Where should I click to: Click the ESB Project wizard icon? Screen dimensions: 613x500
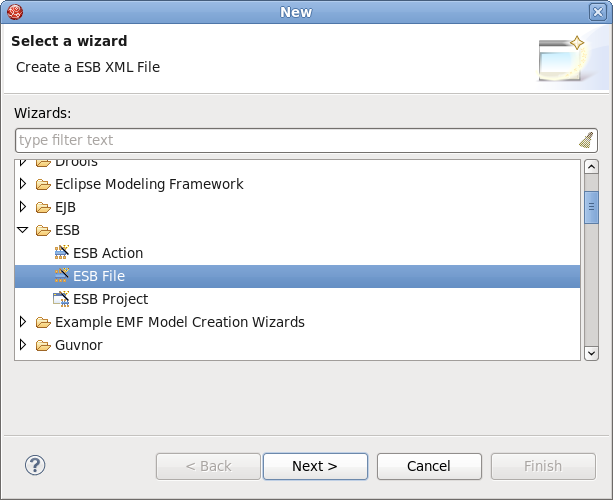tap(61, 299)
